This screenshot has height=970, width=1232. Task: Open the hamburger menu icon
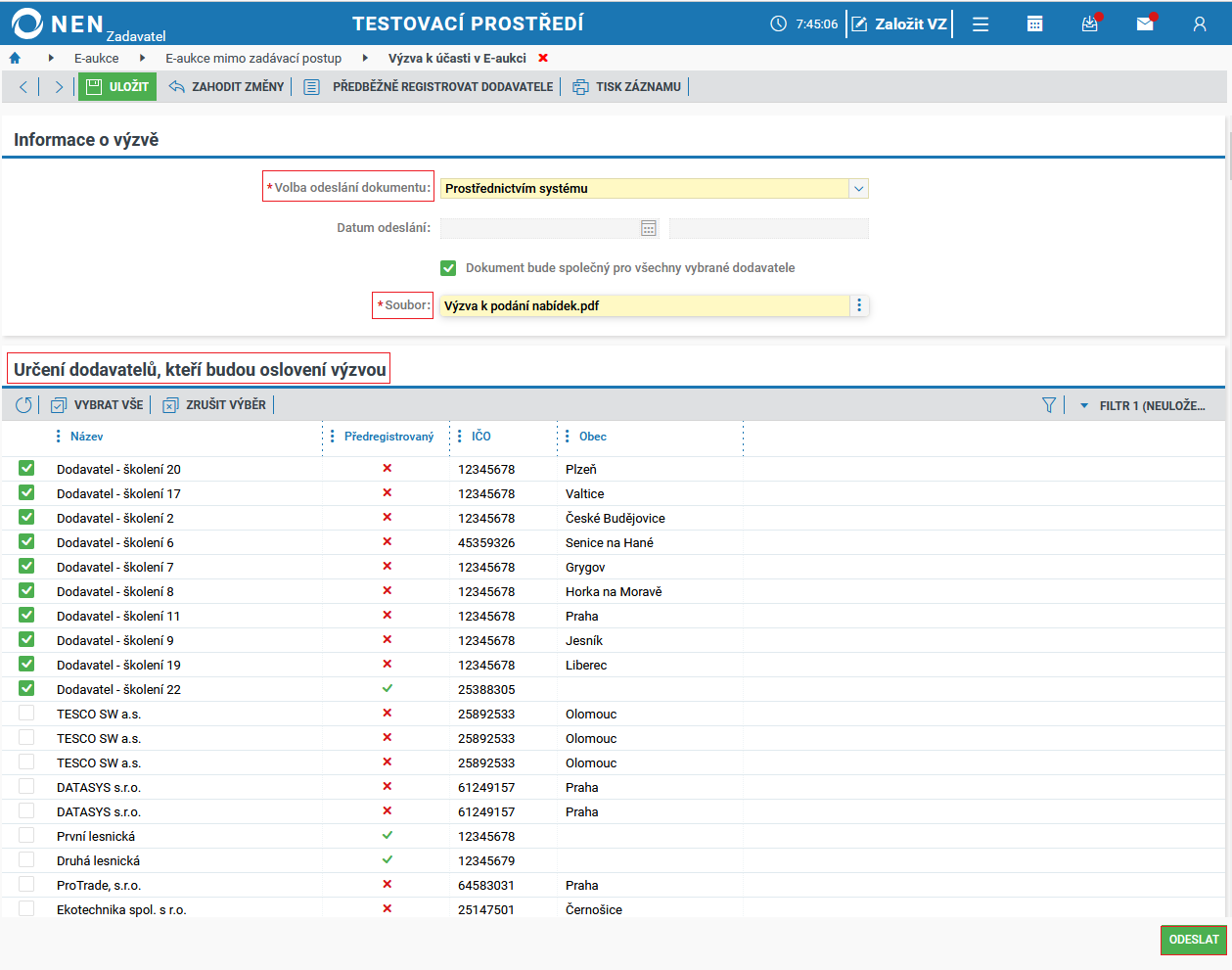point(981,23)
